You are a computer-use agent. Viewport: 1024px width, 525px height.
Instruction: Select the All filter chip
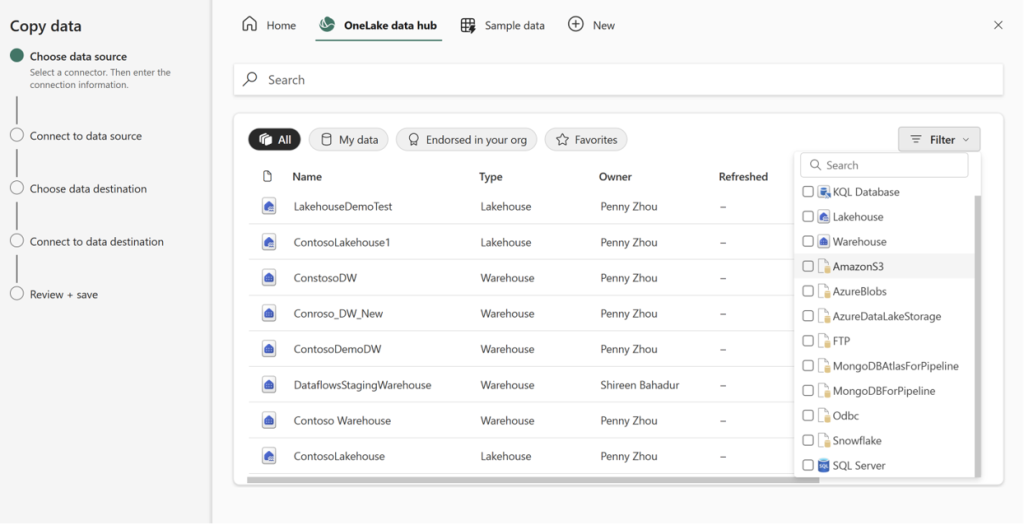click(274, 140)
